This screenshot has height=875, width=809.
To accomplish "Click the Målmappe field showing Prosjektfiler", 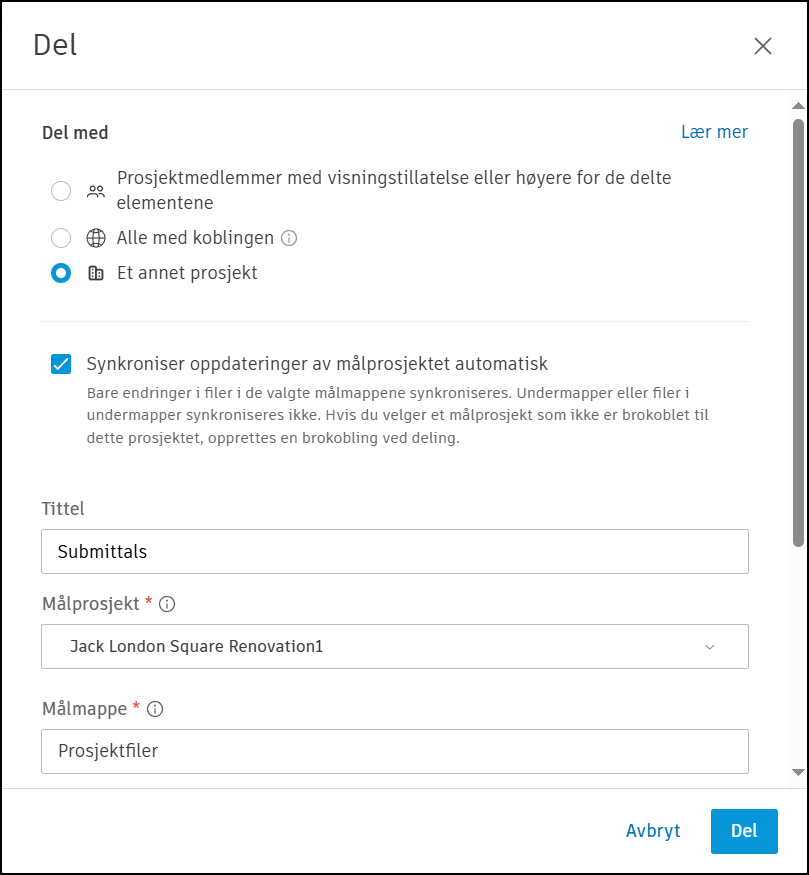I will coord(394,751).
